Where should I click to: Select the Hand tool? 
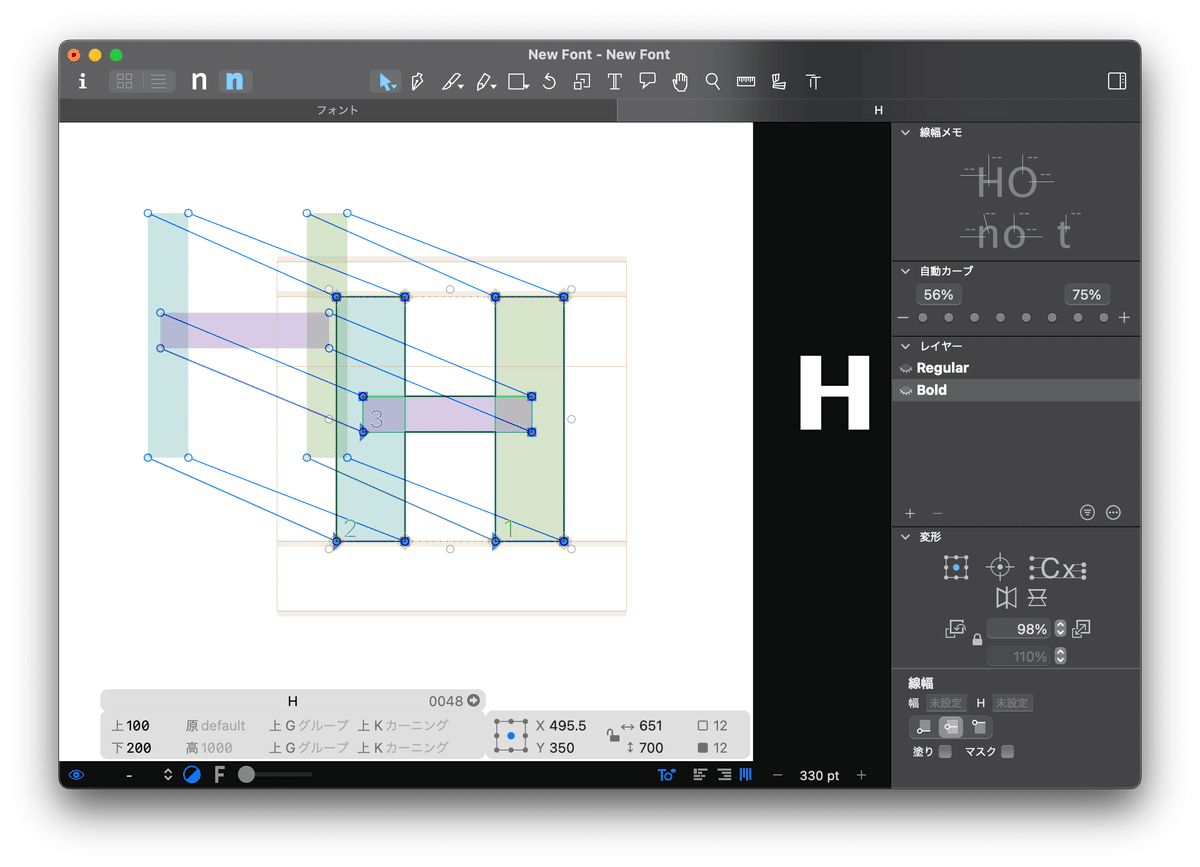(680, 82)
